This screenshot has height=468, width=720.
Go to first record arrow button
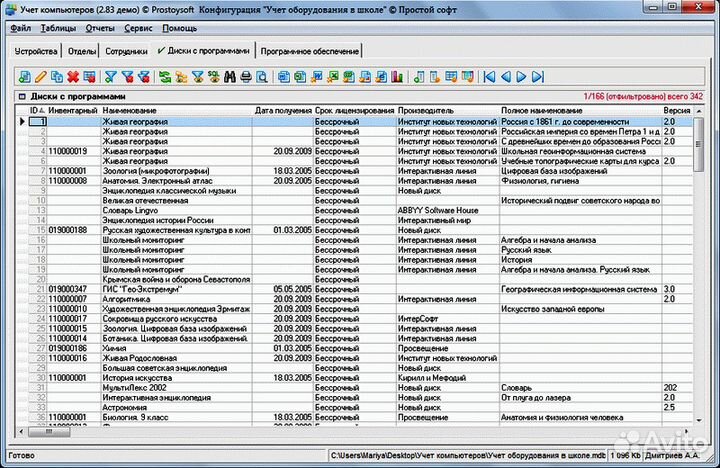point(489,76)
